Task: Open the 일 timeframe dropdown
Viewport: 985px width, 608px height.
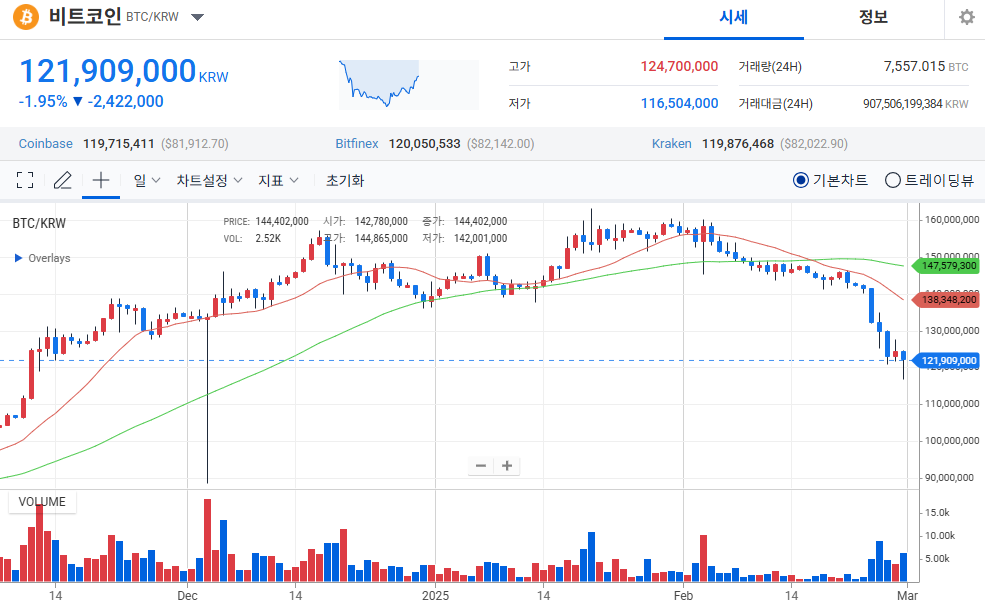Action: point(145,180)
